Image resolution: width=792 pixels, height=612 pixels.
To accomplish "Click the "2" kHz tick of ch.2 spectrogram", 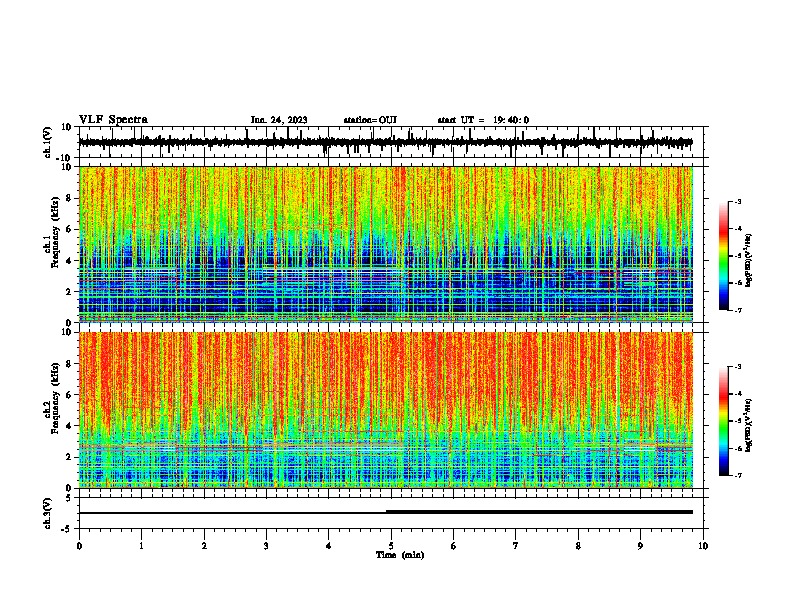I will pyautogui.click(x=70, y=457).
